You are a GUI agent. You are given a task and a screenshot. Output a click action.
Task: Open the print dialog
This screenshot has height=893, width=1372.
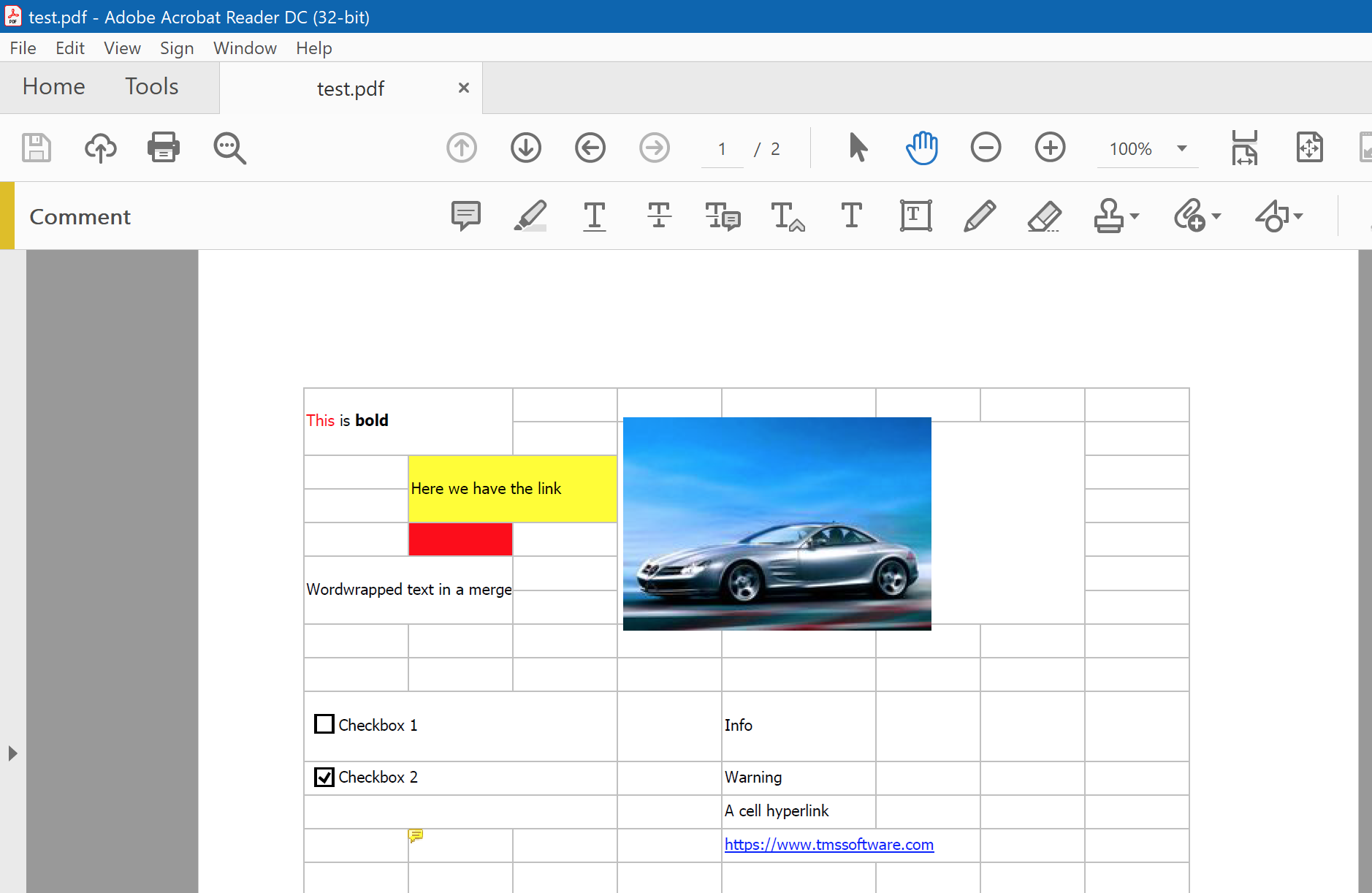click(163, 148)
